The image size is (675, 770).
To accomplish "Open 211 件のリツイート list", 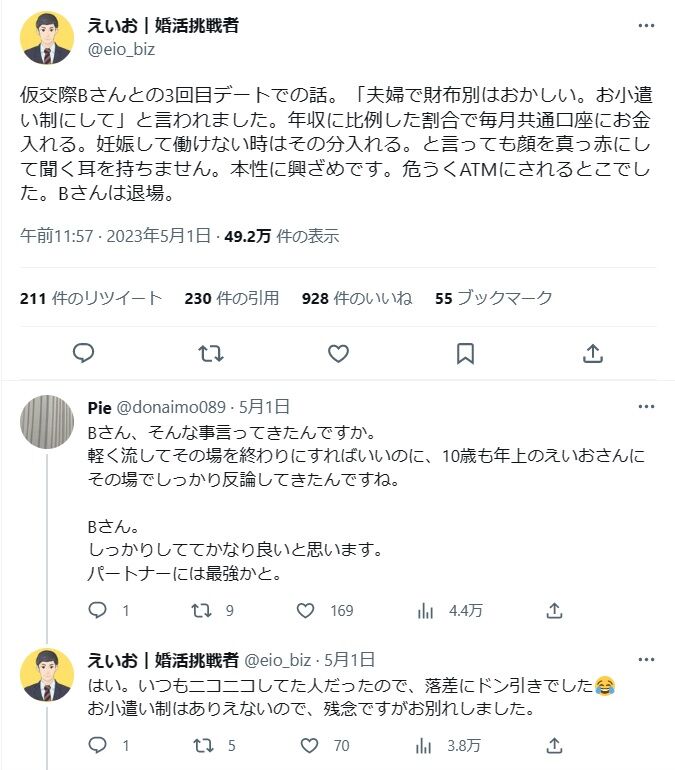I will [91, 298].
